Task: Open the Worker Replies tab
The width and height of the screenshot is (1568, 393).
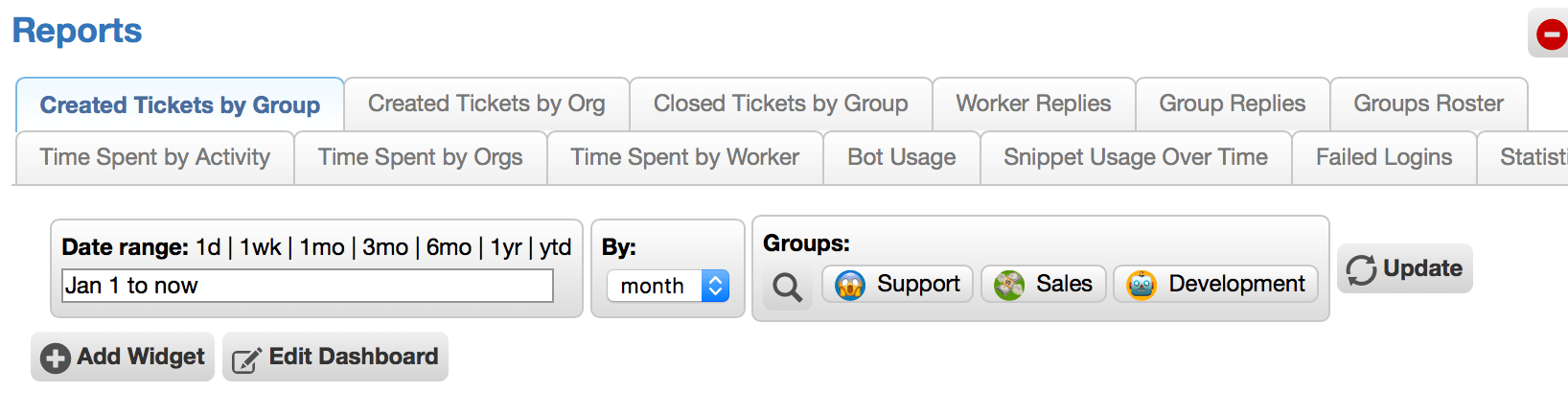Action: (1033, 104)
